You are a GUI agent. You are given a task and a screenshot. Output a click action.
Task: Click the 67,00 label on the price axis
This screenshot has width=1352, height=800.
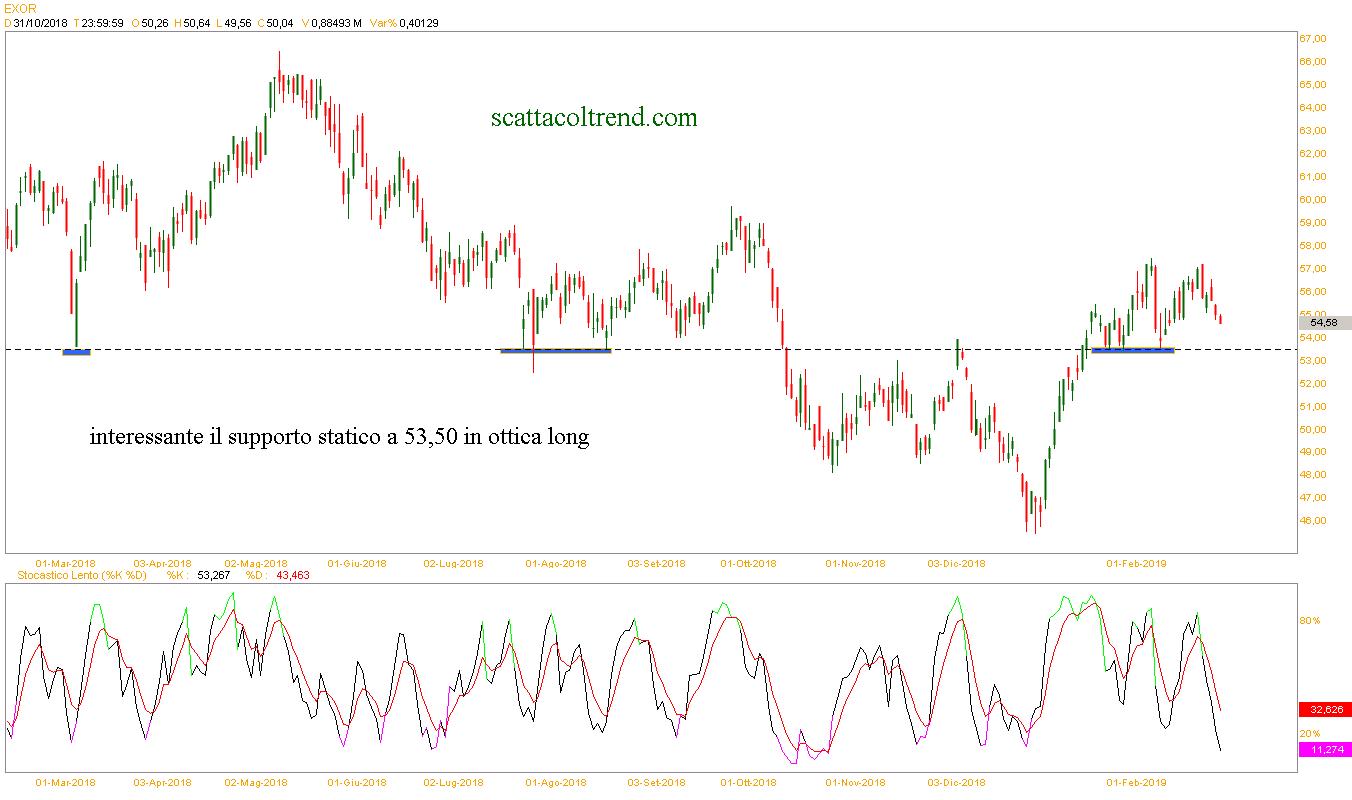pyautogui.click(x=1312, y=39)
